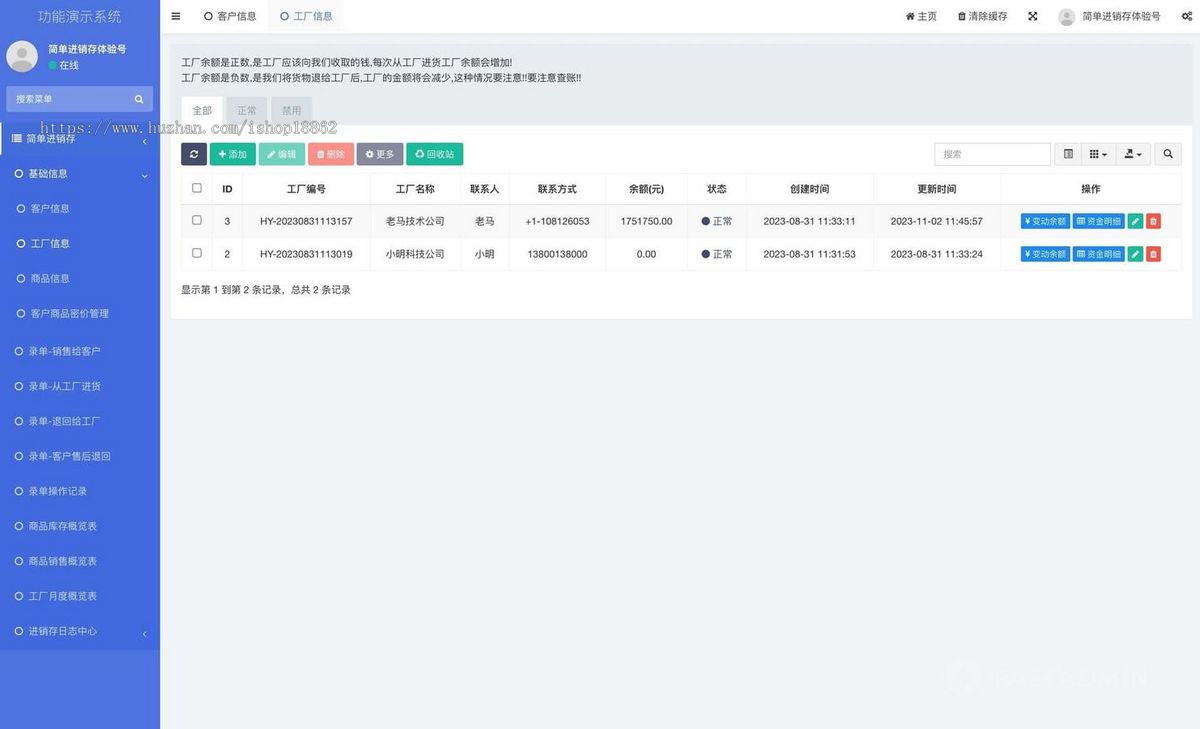The height and width of the screenshot is (729, 1200).
Task: Click the refresh icon above the table
Action: coord(194,154)
